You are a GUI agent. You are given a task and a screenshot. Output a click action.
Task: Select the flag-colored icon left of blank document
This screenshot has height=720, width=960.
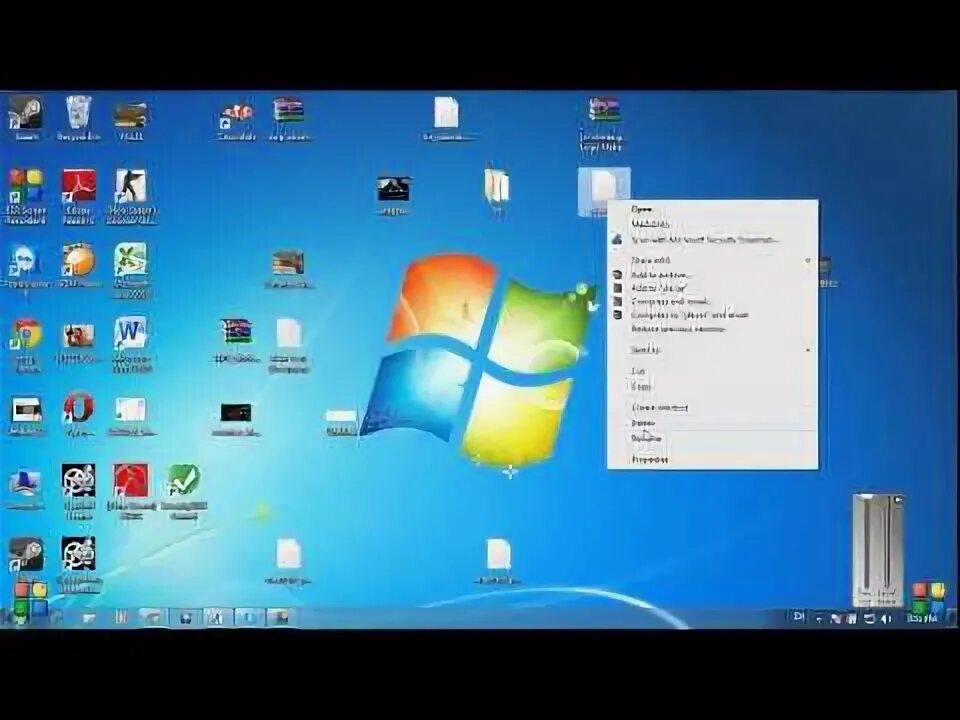(236, 339)
